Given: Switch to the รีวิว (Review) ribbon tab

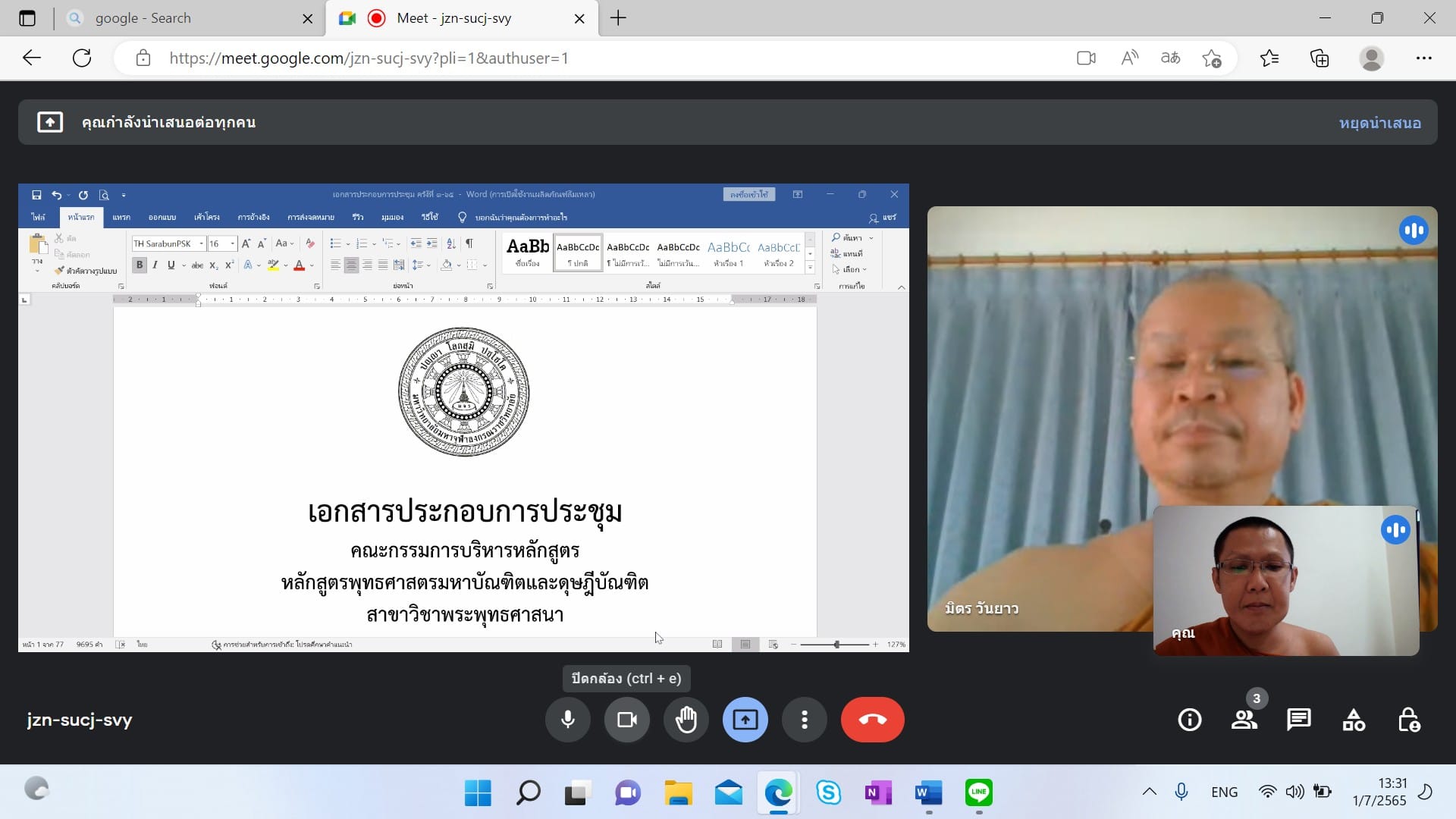Looking at the screenshot, I should click(358, 218).
